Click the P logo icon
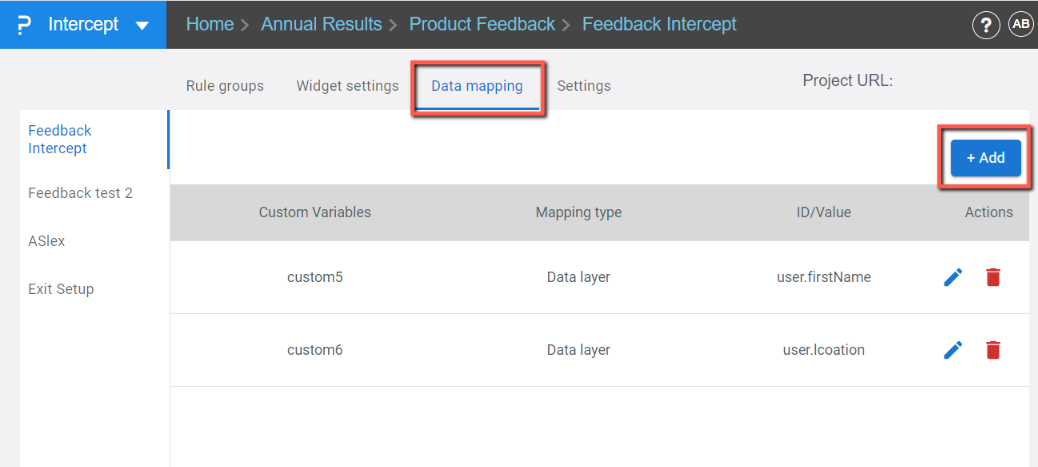The height and width of the screenshot is (467, 1038). (24, 24)
